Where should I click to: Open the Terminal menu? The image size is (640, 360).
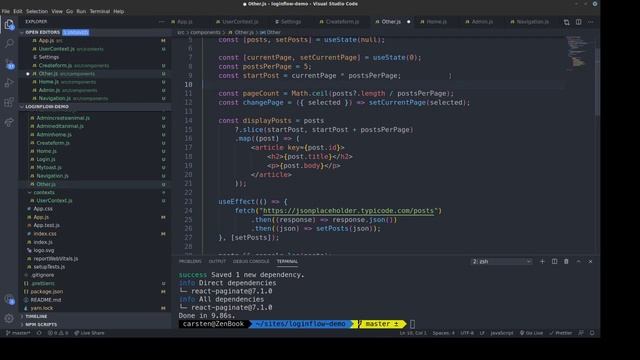(100, 11)
